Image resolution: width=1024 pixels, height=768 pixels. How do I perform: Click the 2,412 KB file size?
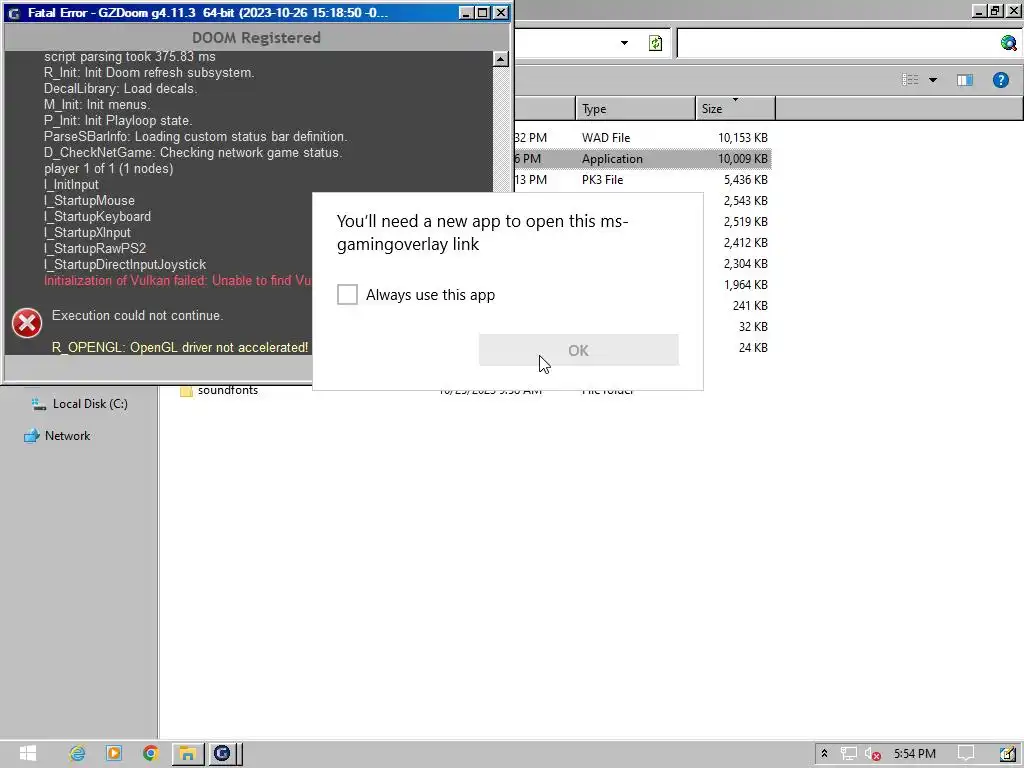click(x=745, y=242)
